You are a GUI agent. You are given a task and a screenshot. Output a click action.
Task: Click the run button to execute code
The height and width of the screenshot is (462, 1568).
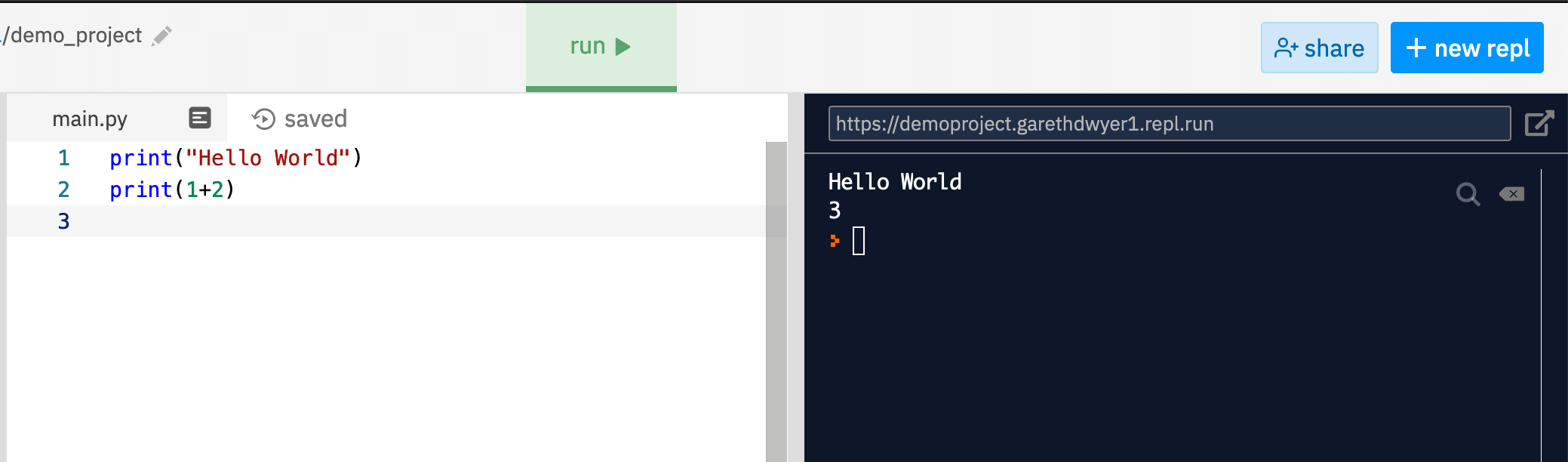tap(601, 47)
